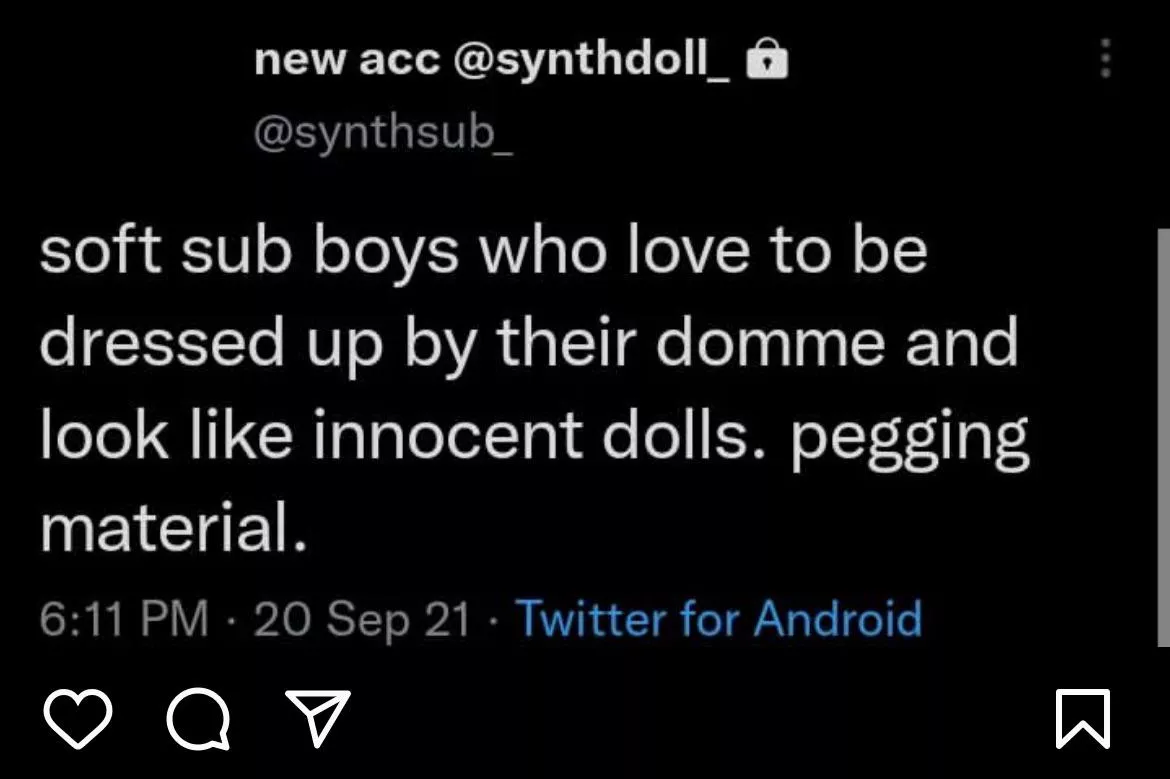
Task: Click the "20 Sep 21" tweet date
Action: [x=361, y=620]
